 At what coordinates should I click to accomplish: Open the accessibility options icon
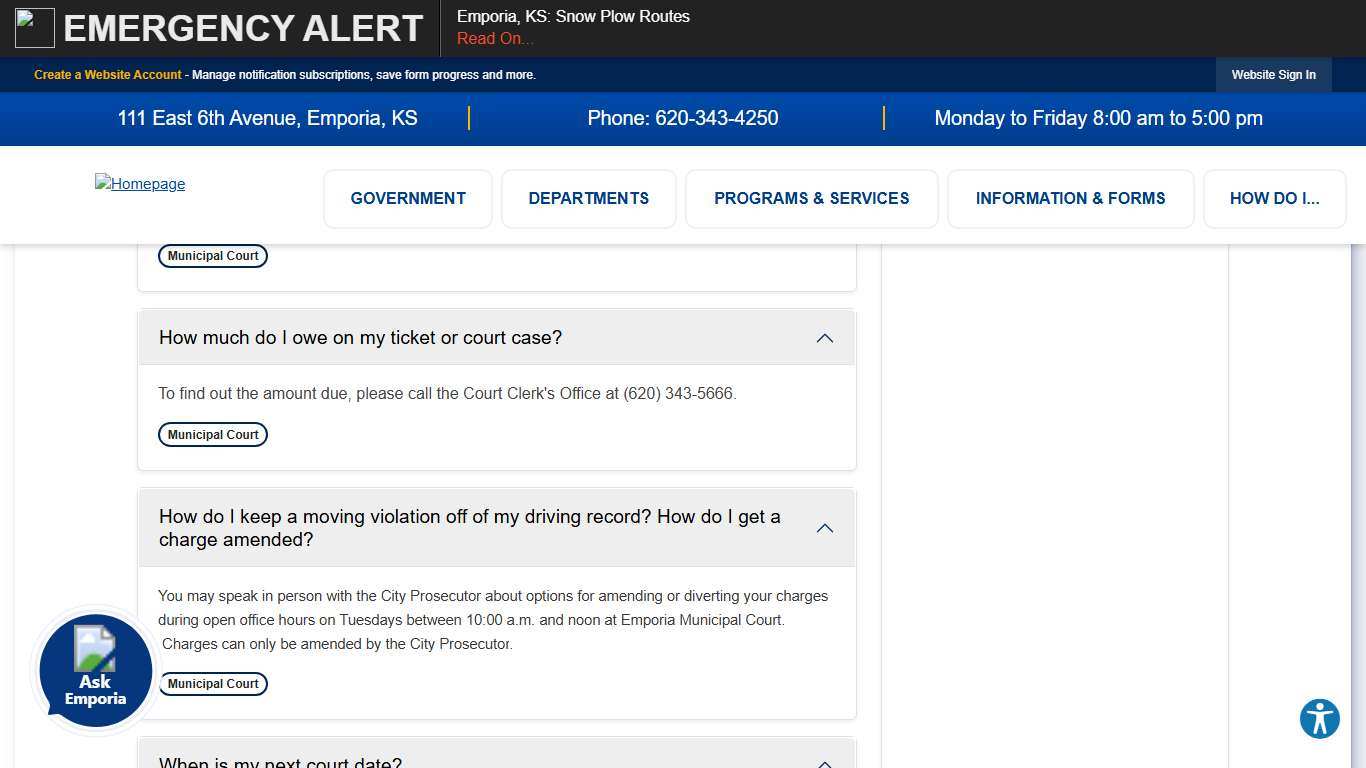pyautogui.click(x=1319, y=718)
